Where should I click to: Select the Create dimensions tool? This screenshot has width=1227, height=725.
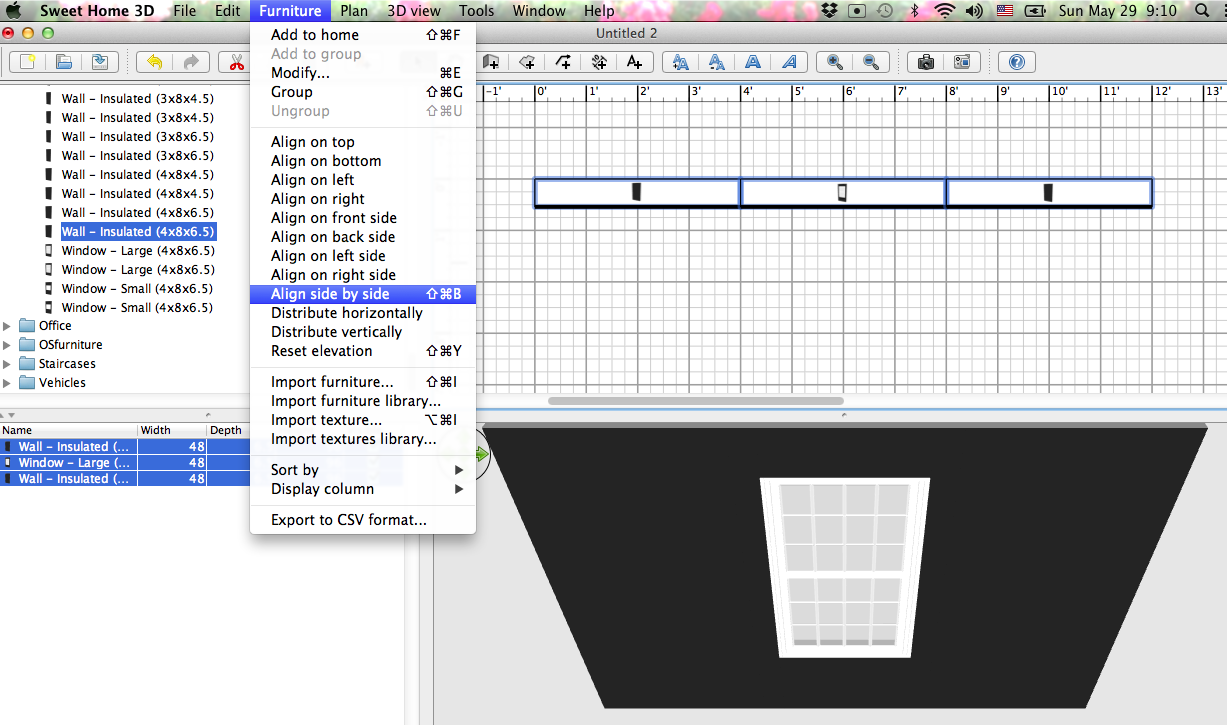[599, 62]
